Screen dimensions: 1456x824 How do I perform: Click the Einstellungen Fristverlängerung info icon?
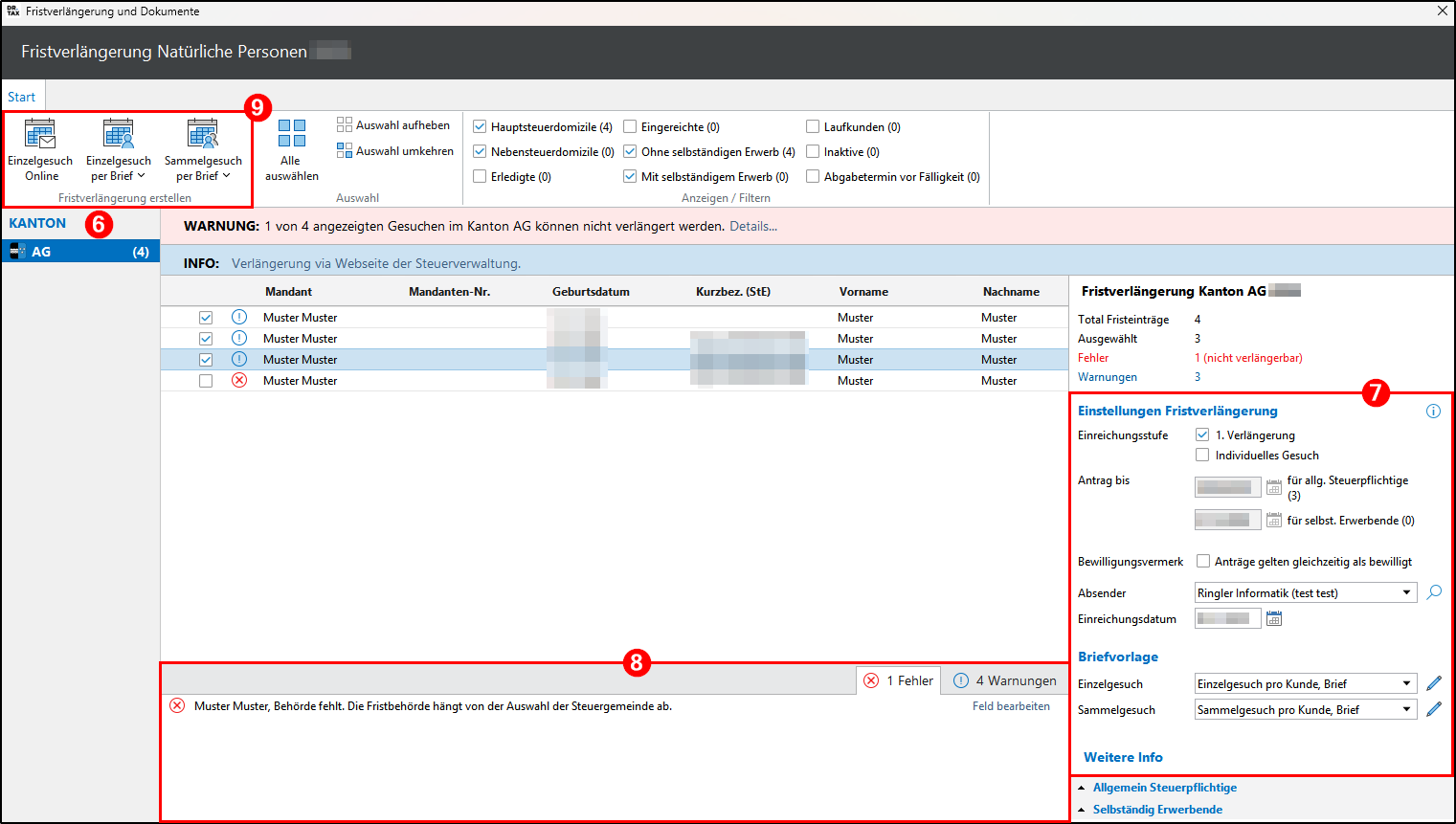click(x=1433, y=412)
